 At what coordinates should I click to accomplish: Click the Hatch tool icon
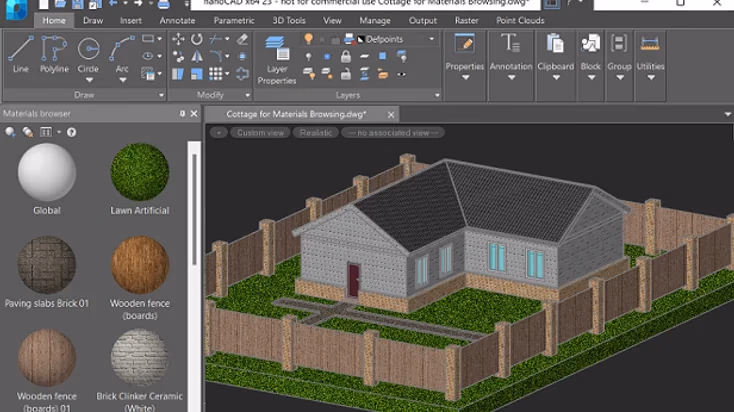tap(148, 74)
